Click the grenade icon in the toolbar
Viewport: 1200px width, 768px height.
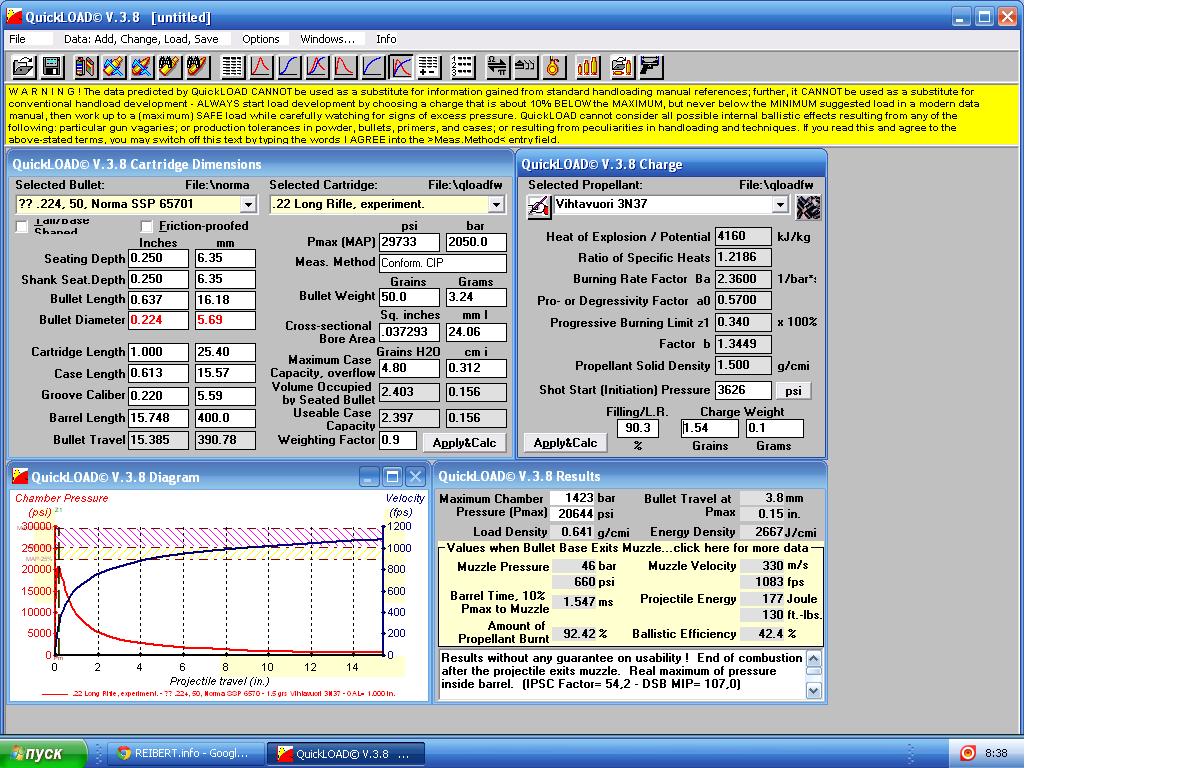[553, 67]
